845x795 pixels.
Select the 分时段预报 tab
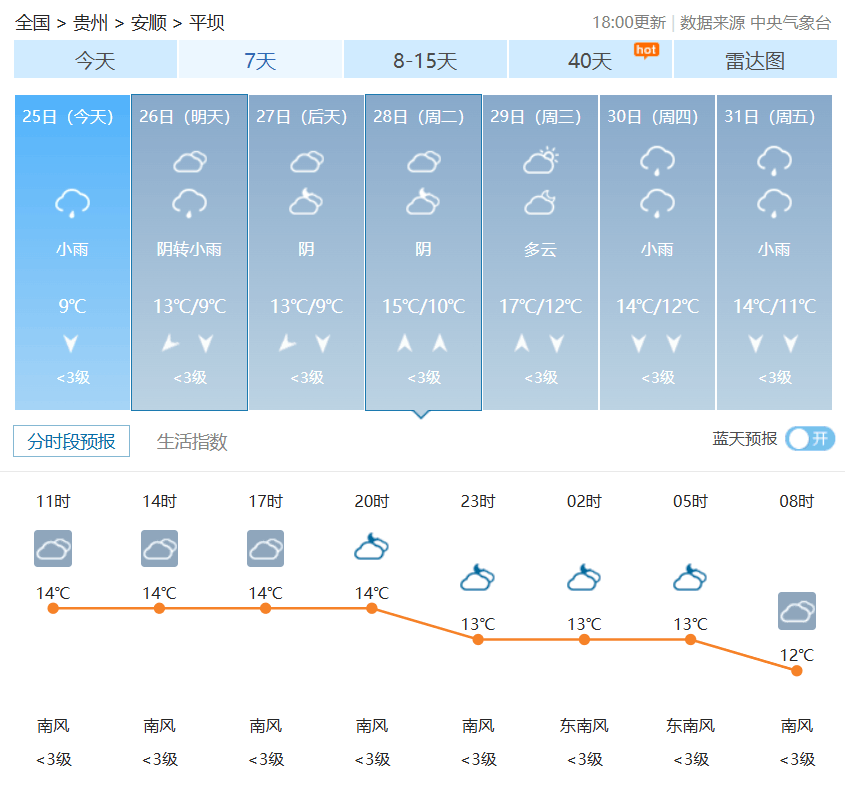click(71, 441)
